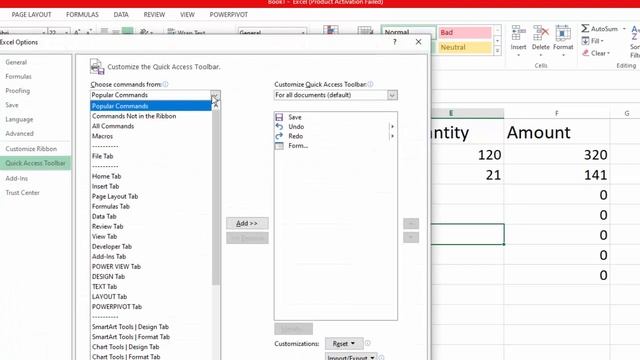
Task: Click the Format cells icon
Action: point(563,33)
